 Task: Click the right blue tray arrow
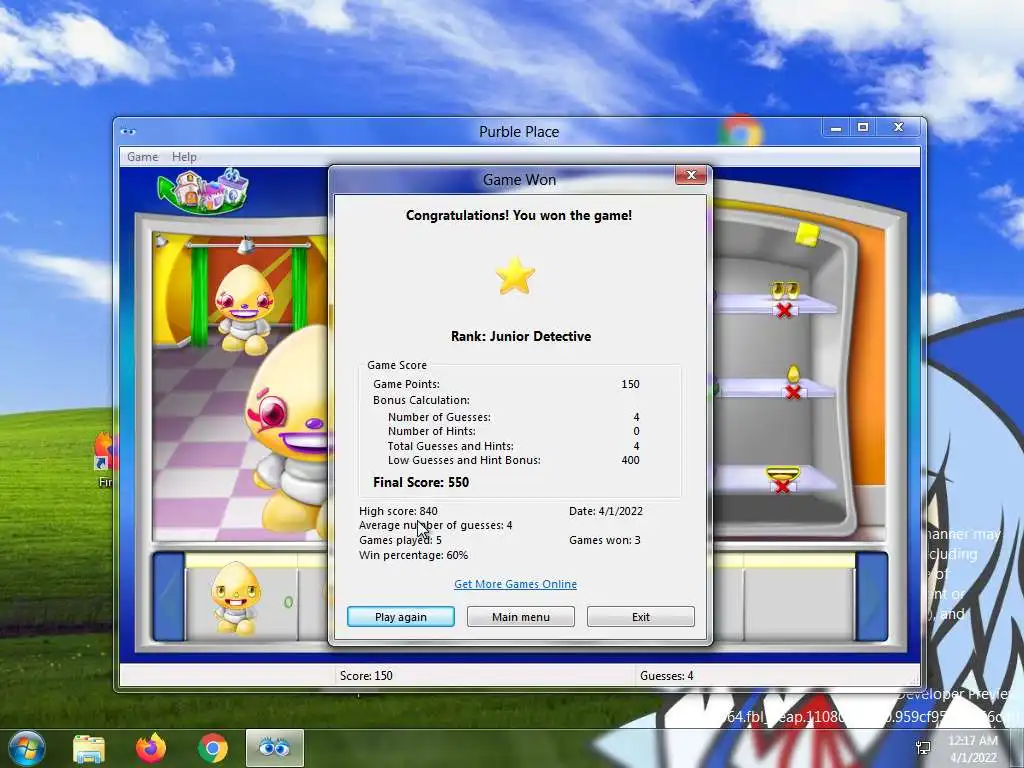point(872,596)
